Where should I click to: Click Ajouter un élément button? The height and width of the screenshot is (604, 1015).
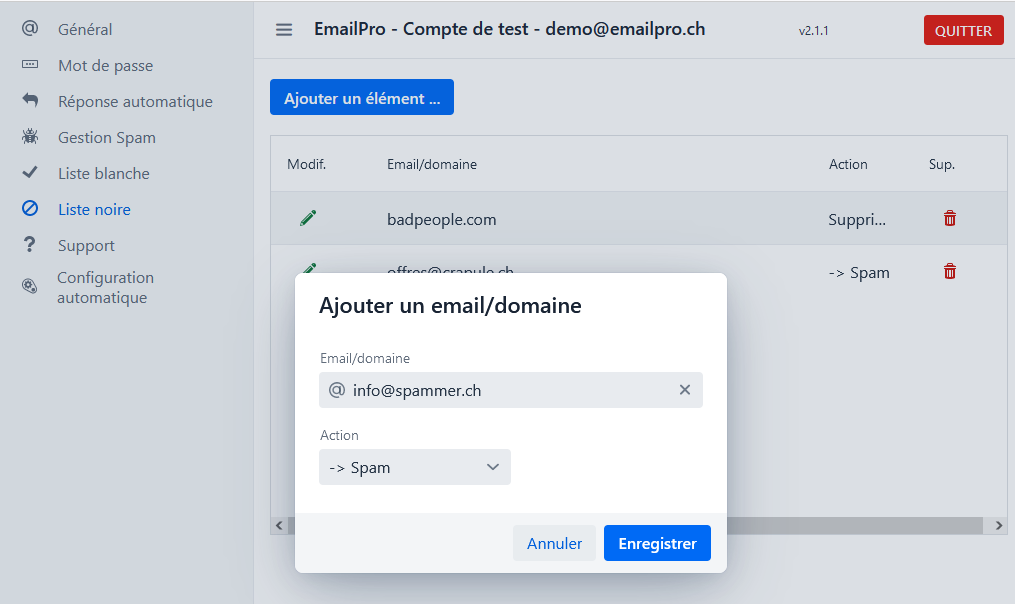[362, 98]
